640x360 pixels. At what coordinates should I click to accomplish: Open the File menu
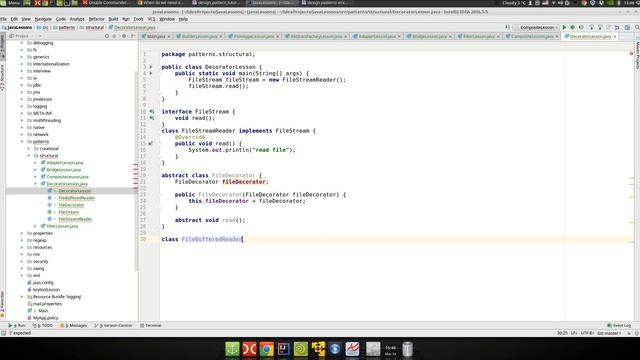point(4,19)
